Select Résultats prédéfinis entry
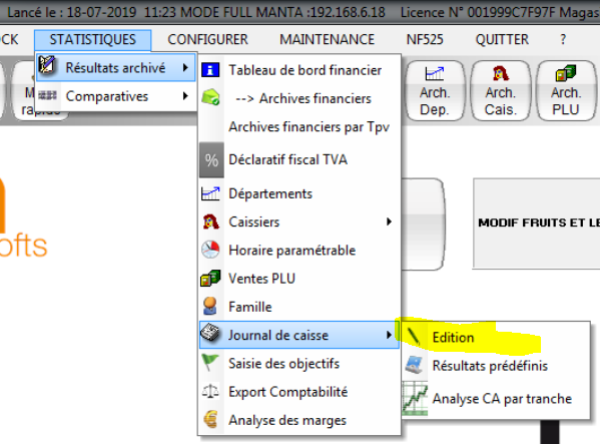 [x=489, y=367]
